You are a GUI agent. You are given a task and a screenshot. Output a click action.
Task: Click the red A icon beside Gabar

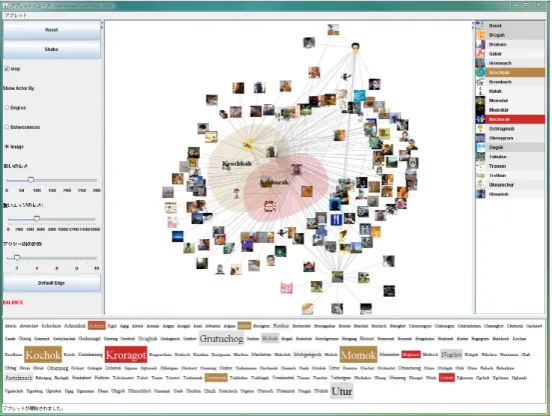pyautogui.click(x=481, y=53)
